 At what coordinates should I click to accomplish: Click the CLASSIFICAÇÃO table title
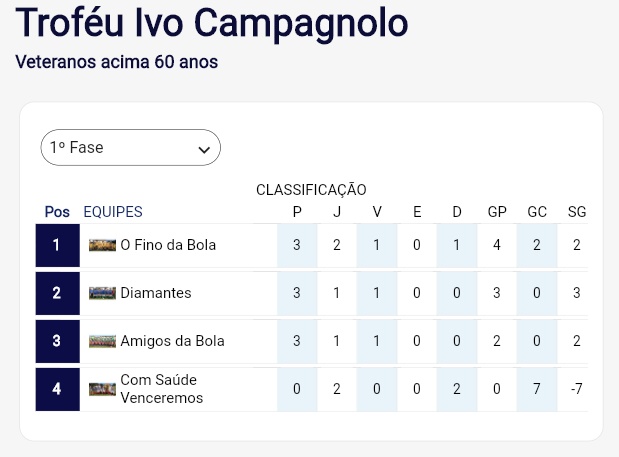(x=311, y=190)
